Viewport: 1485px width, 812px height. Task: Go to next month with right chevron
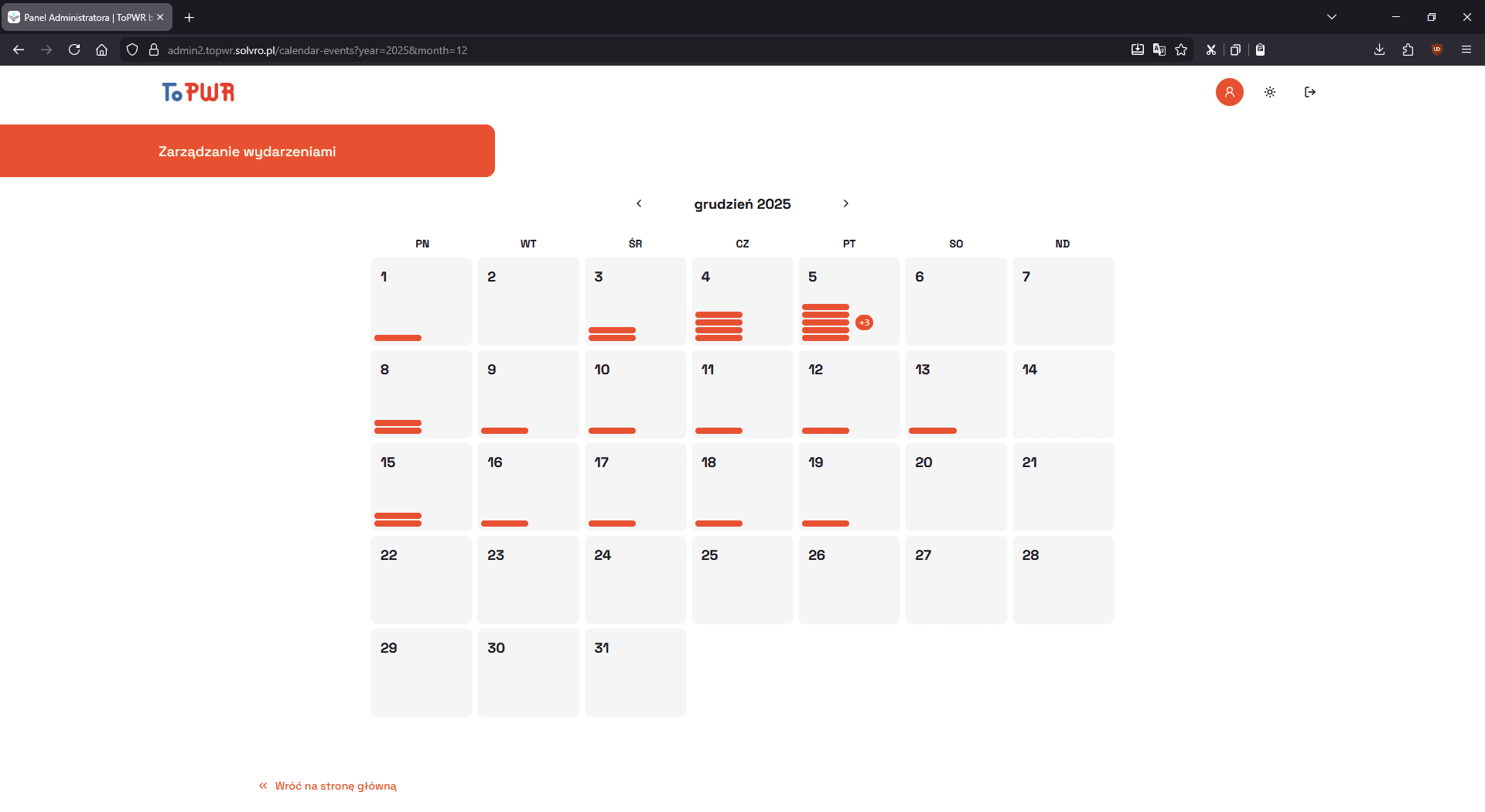pyautogui.click(x=846, y=203)
